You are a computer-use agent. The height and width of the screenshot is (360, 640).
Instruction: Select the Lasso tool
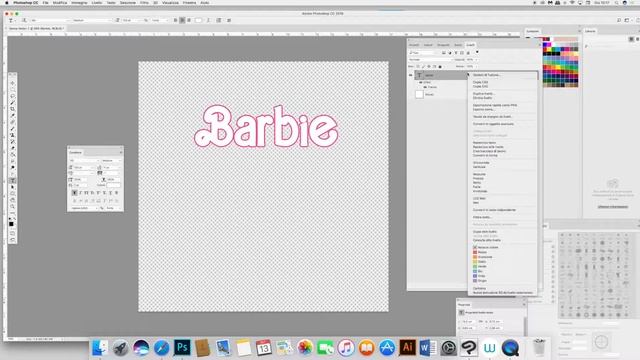pyautogui.click(x=13, y=96)
